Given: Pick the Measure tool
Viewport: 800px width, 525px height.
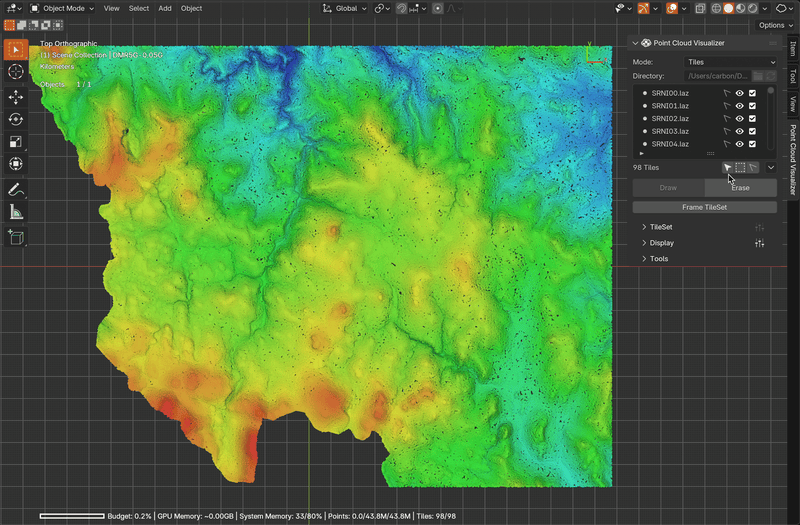Looking at the screenshot, I should coord(16,211).
